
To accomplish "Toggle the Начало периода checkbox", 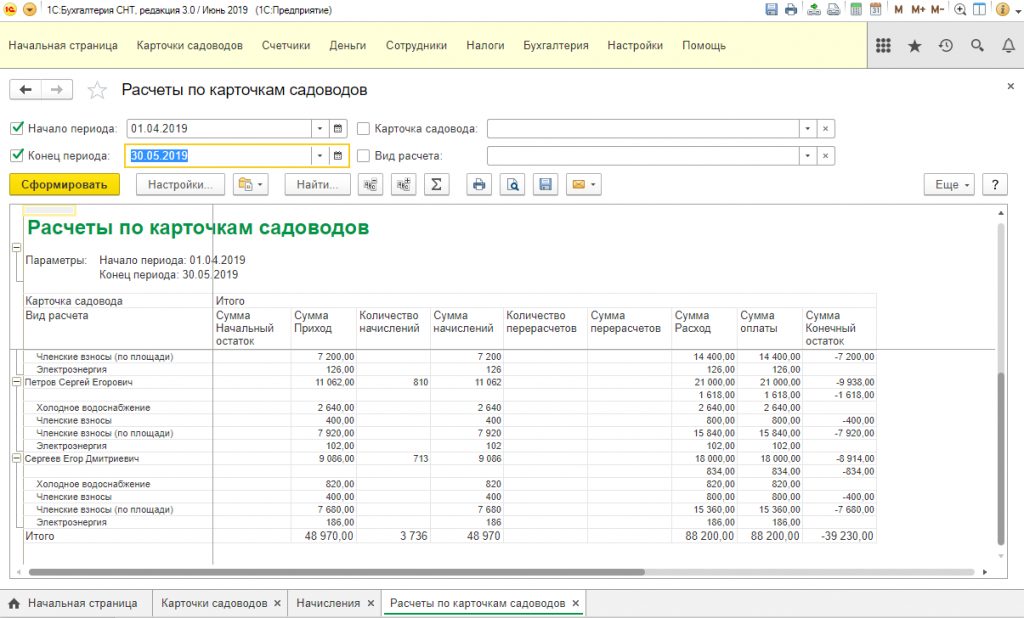I will click(x=17, y=128).
